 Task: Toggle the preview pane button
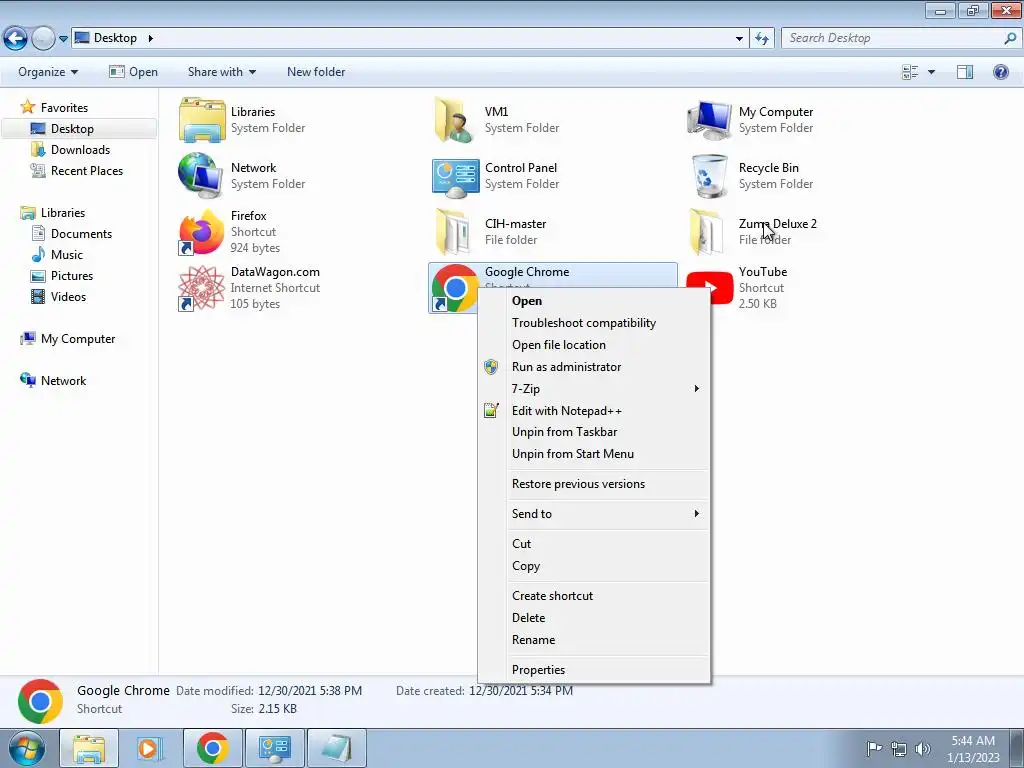click(x=965, y=72)
